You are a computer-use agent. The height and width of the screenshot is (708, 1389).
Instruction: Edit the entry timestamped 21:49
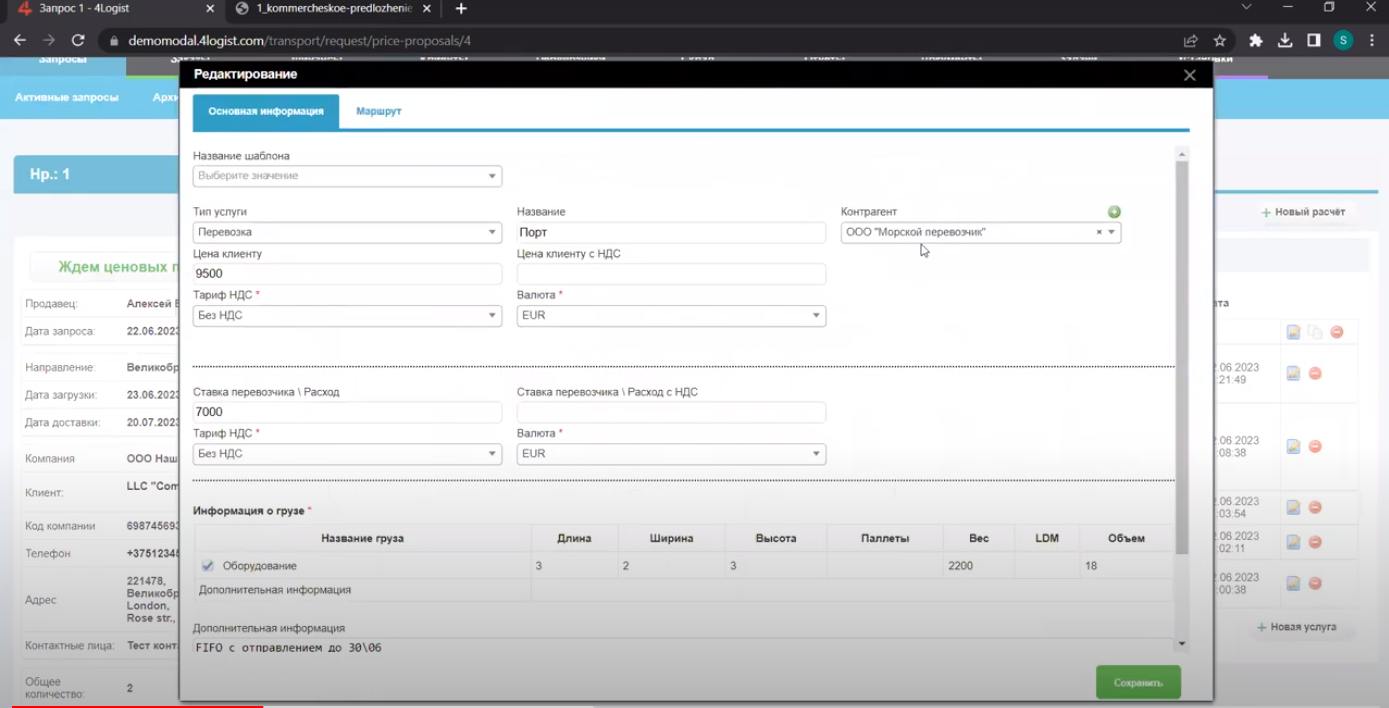click(x=1293, y=373)
